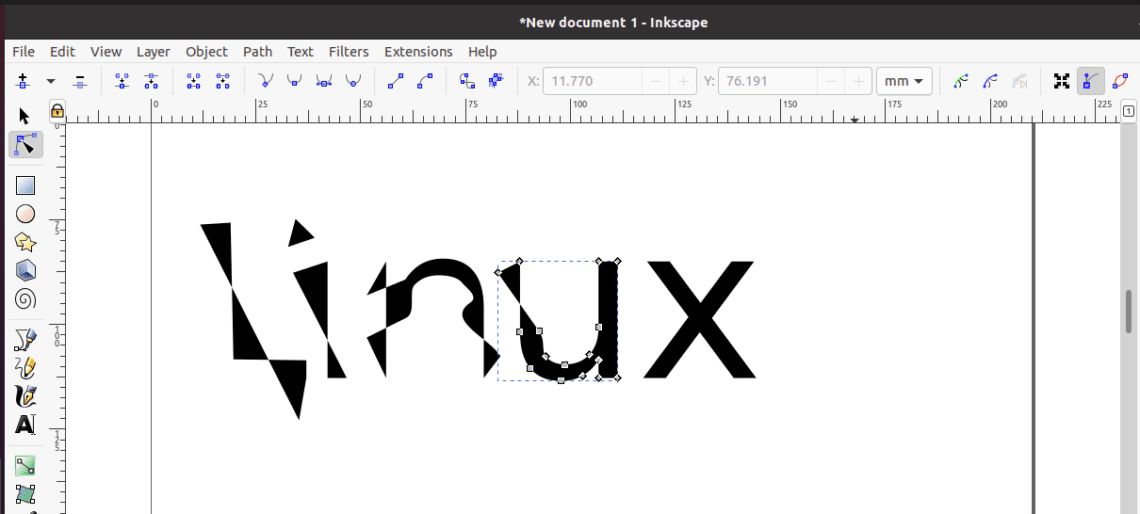Select the 3D Box tool
Screen dimensions: 1140x514
pyautogui.click(x=25, y=270)
